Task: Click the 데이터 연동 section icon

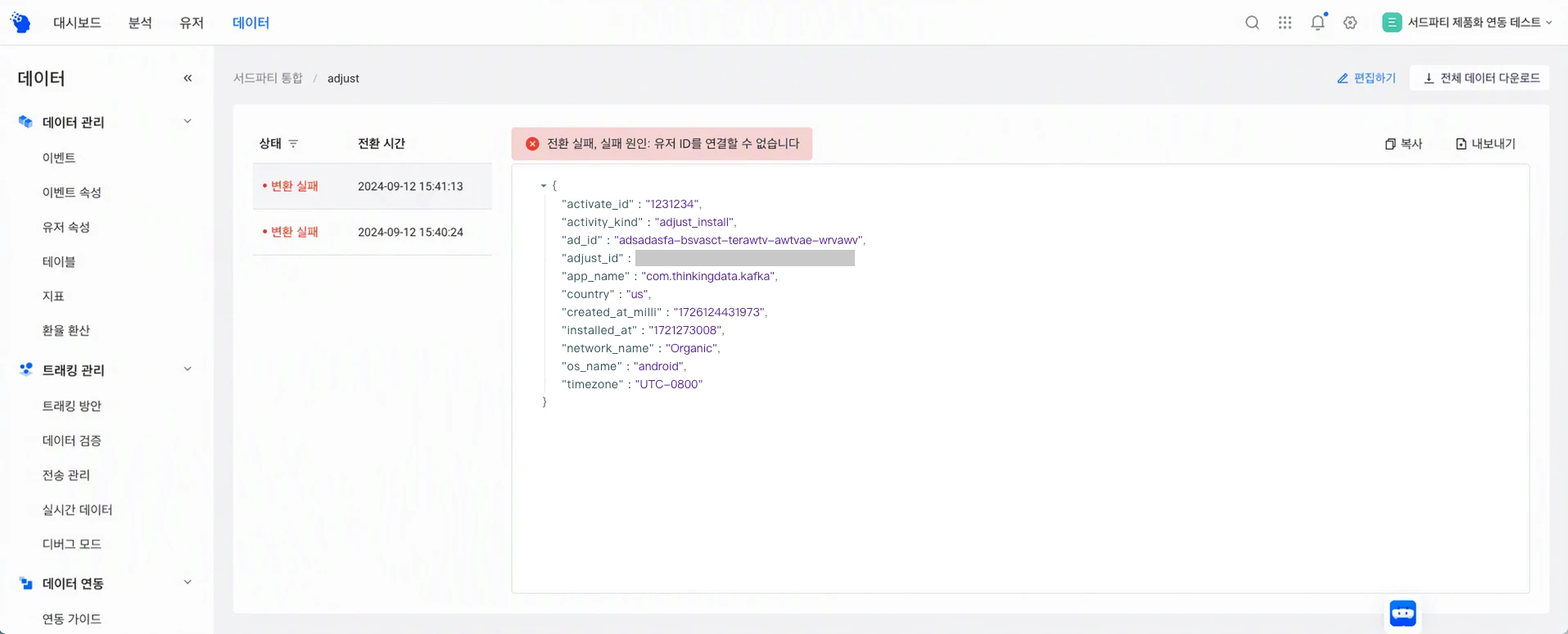Action: [x=25, y=583]
